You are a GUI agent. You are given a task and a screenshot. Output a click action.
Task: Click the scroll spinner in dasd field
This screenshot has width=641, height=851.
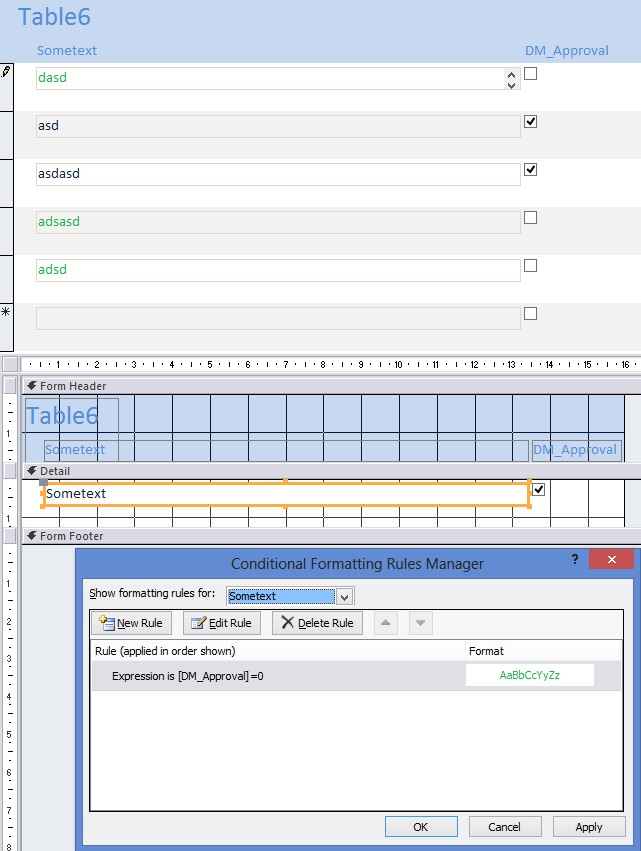tap(511, 79)
